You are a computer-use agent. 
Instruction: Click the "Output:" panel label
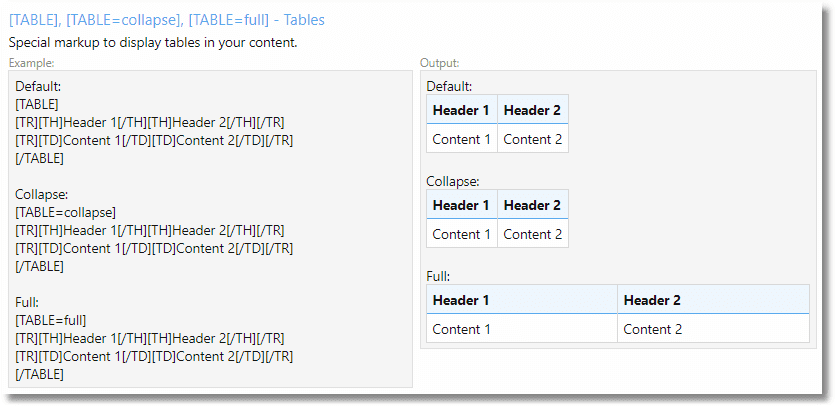[440, 63]
